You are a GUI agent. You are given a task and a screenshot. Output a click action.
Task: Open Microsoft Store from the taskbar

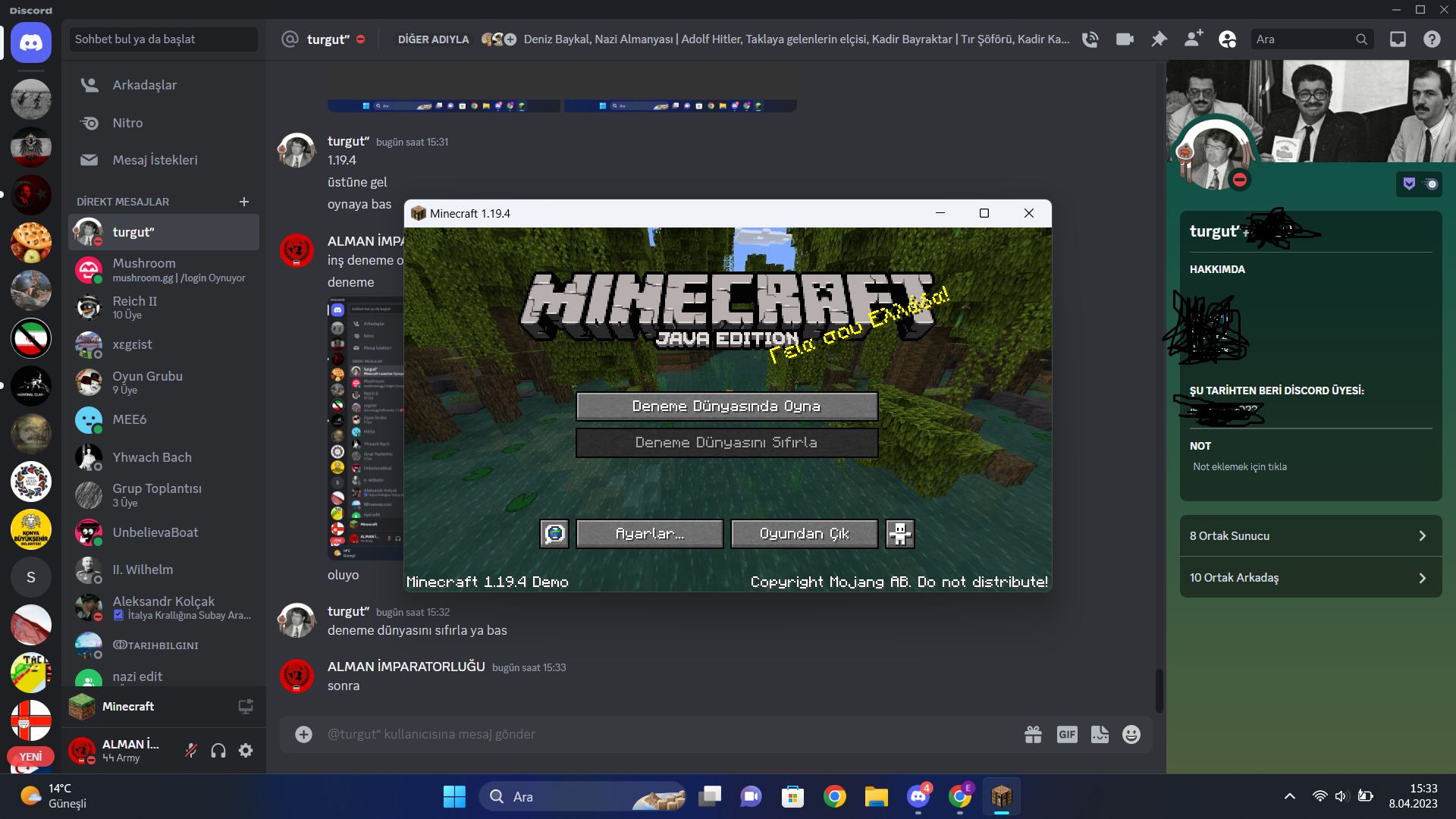click(792, 796)
